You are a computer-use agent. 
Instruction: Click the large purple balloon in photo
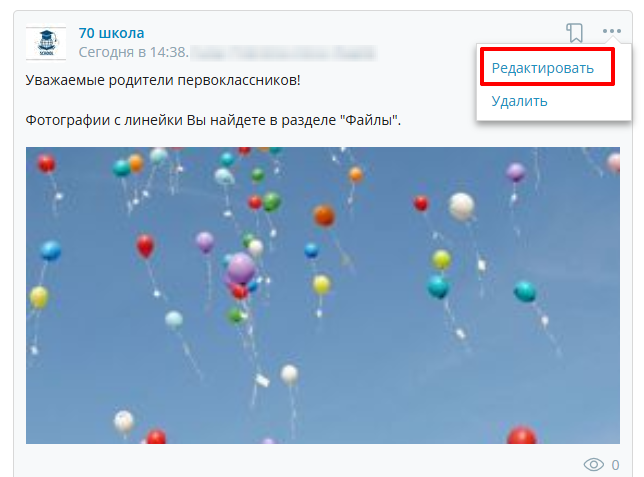click(x=241, y=269)
